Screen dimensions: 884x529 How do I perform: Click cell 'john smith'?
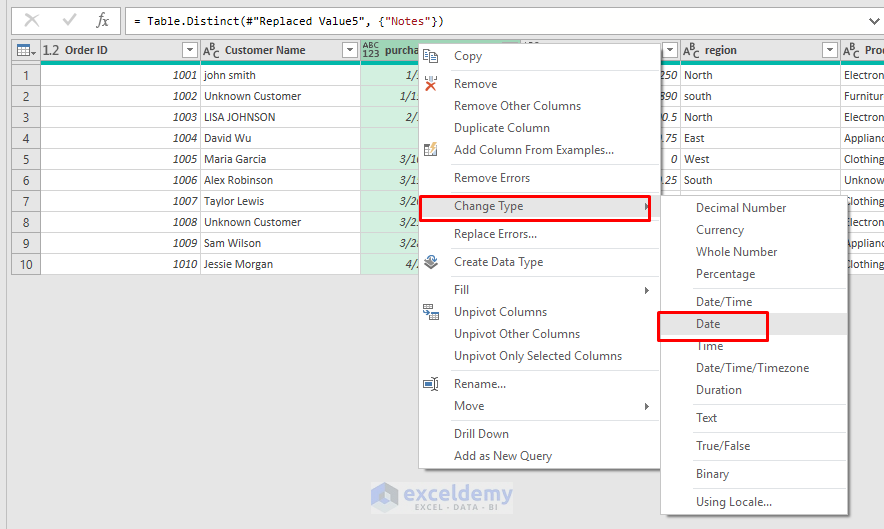click(x=280, y=76)
